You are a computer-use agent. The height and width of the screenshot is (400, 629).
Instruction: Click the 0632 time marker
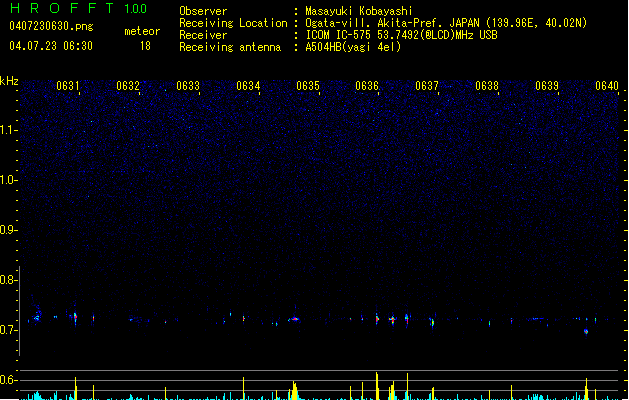128,86
